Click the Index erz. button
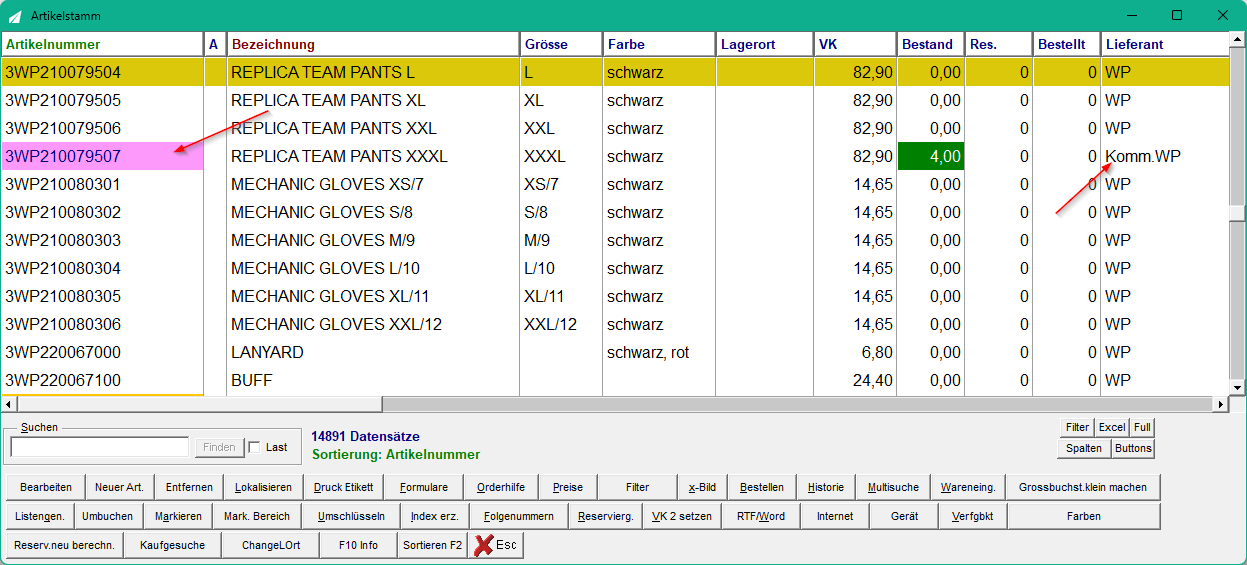This screenshot has height=565, width=1247. pos(435,516)
